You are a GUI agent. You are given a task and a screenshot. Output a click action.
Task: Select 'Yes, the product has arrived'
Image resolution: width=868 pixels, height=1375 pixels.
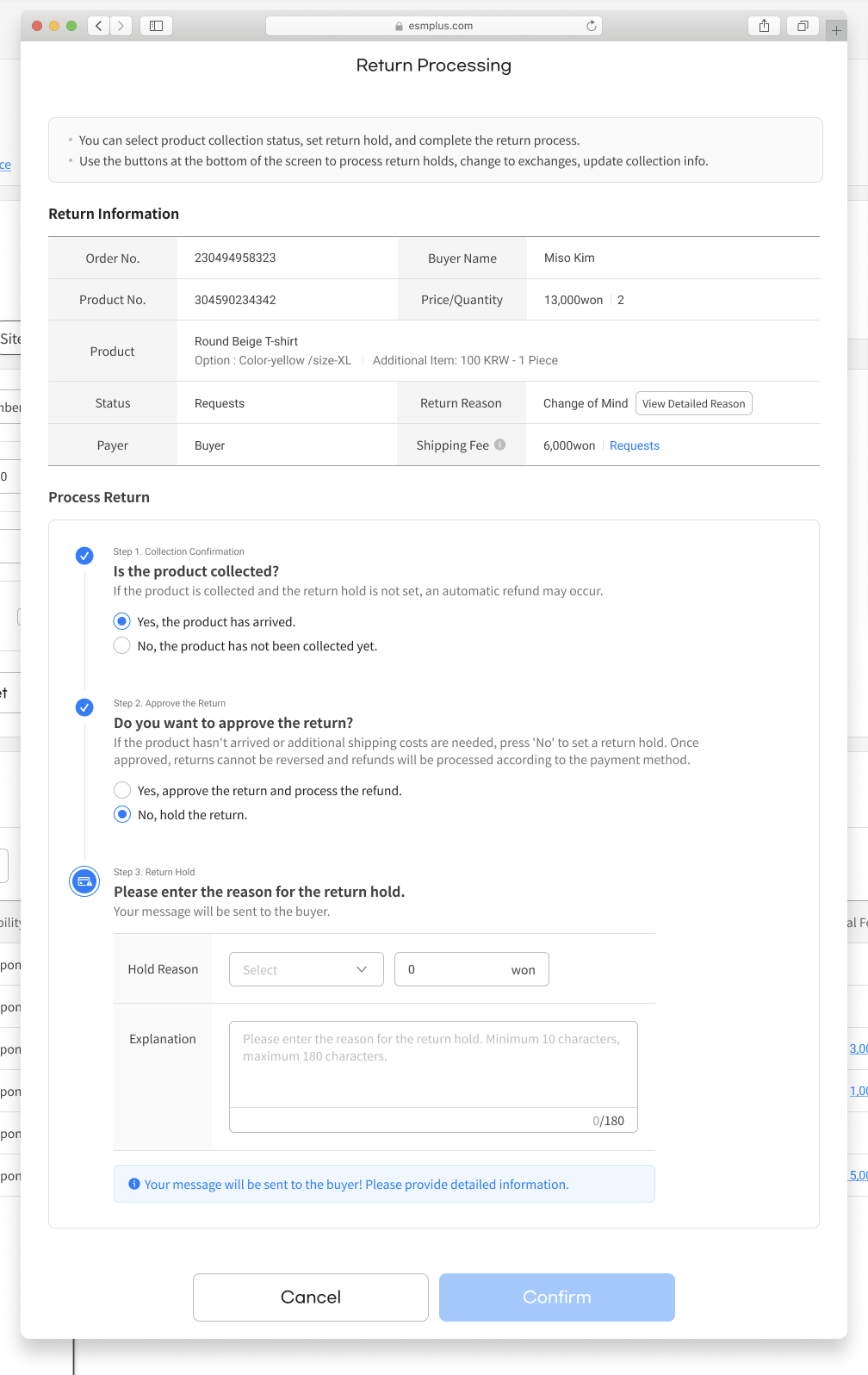(x=122, y=621)
